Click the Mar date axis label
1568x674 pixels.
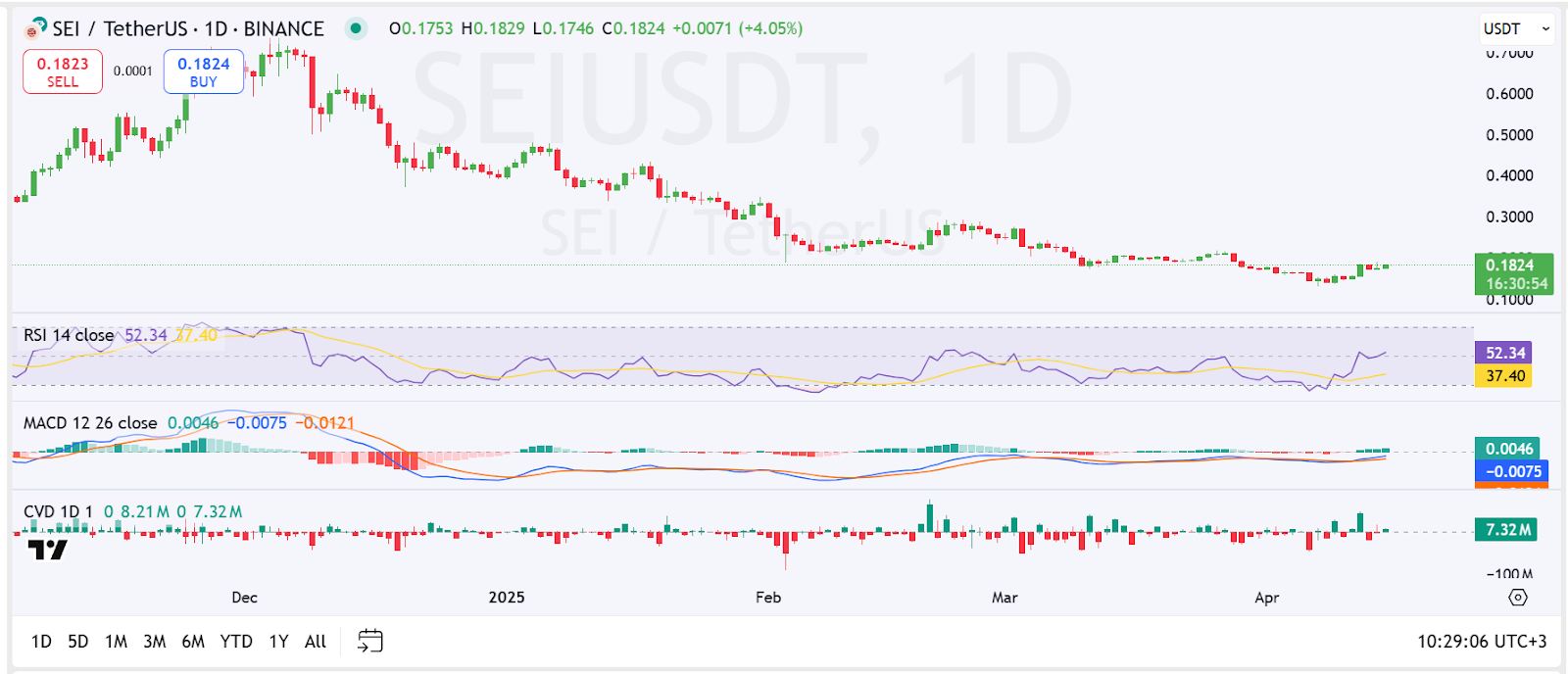pyautogui.click(x=1004, y=597)
